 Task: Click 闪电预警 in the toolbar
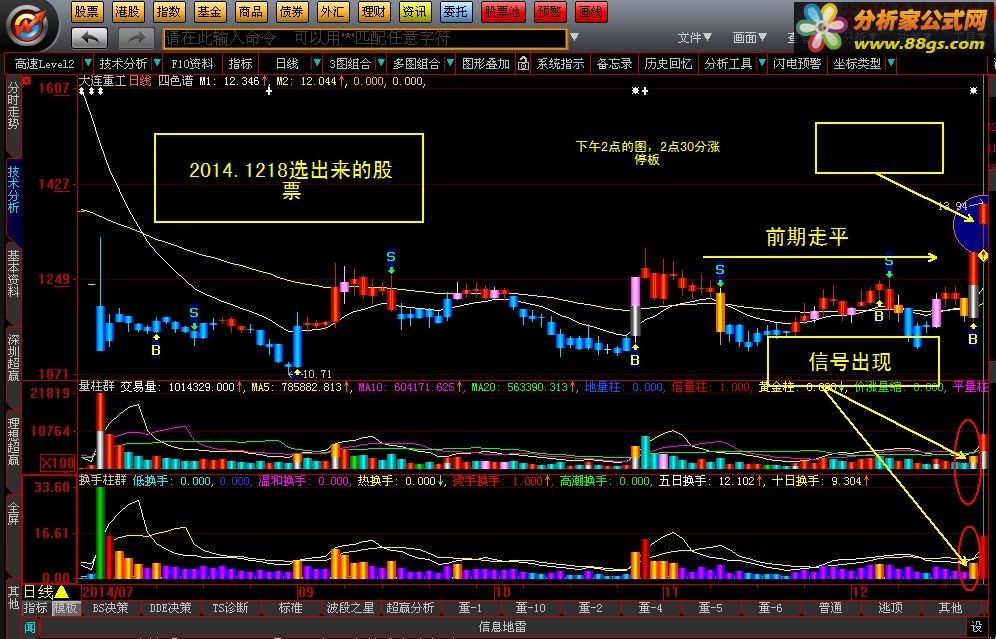[797, 64]
